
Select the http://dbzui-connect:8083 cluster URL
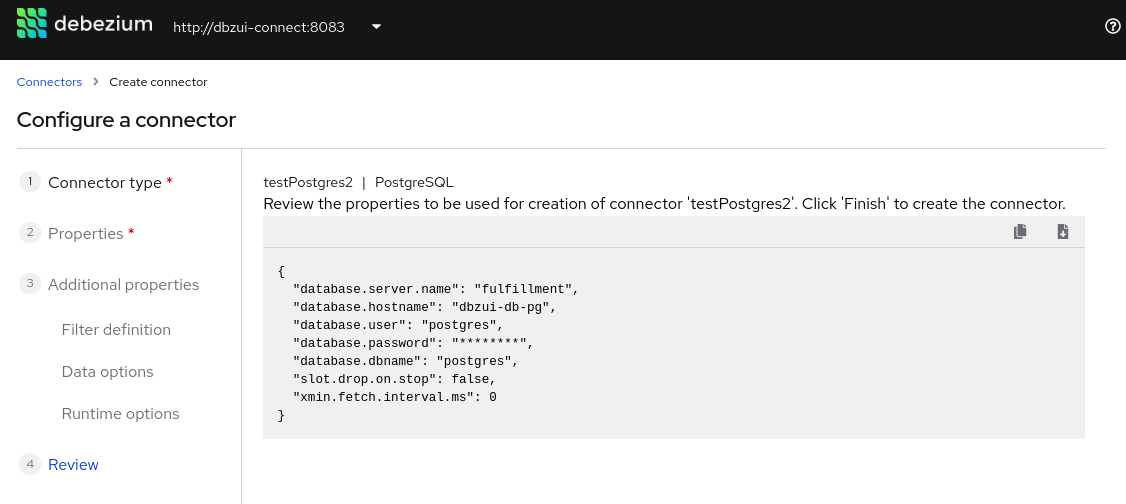(x=259, y=27)
